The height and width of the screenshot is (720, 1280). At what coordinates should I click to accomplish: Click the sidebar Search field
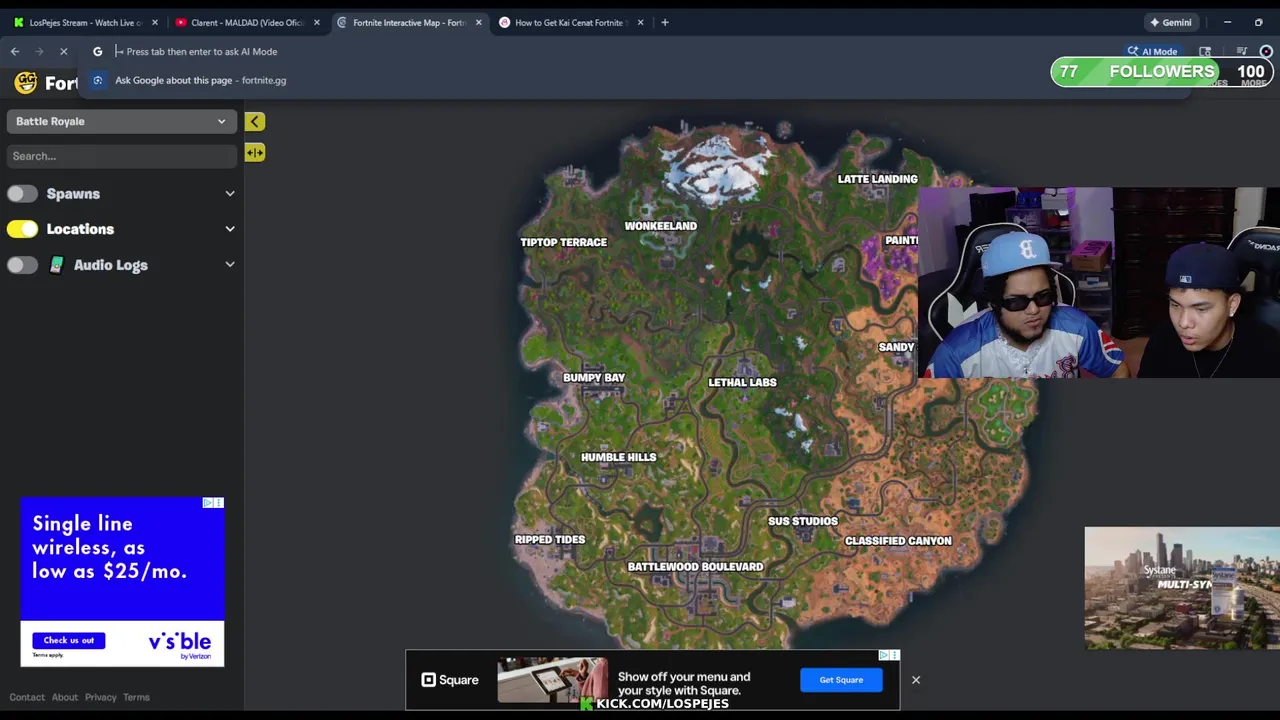coord(121,156)
